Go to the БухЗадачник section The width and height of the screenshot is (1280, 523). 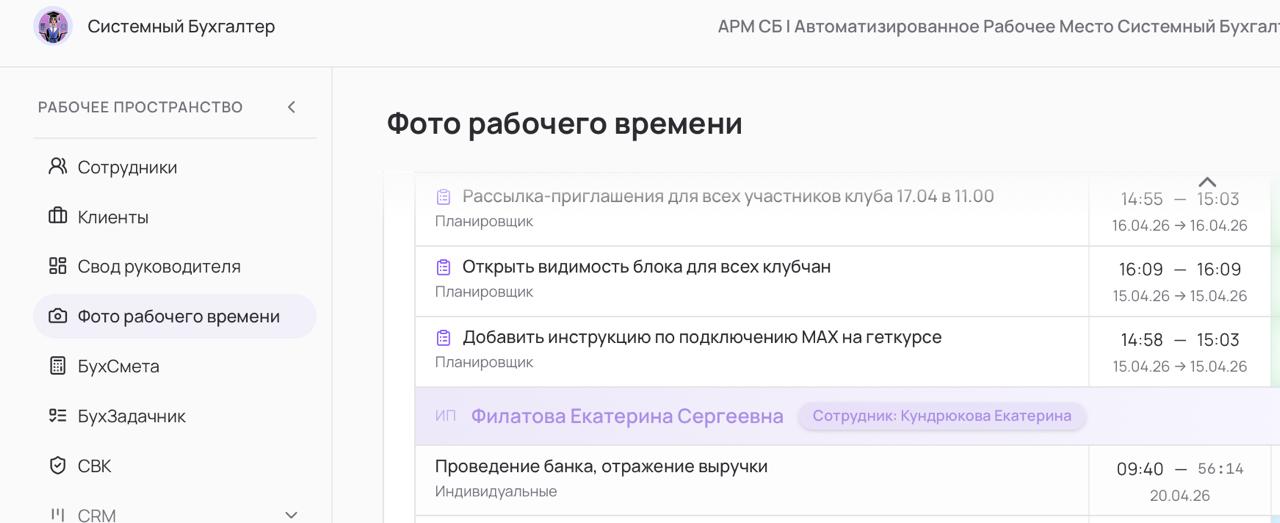tap(131, 416)
